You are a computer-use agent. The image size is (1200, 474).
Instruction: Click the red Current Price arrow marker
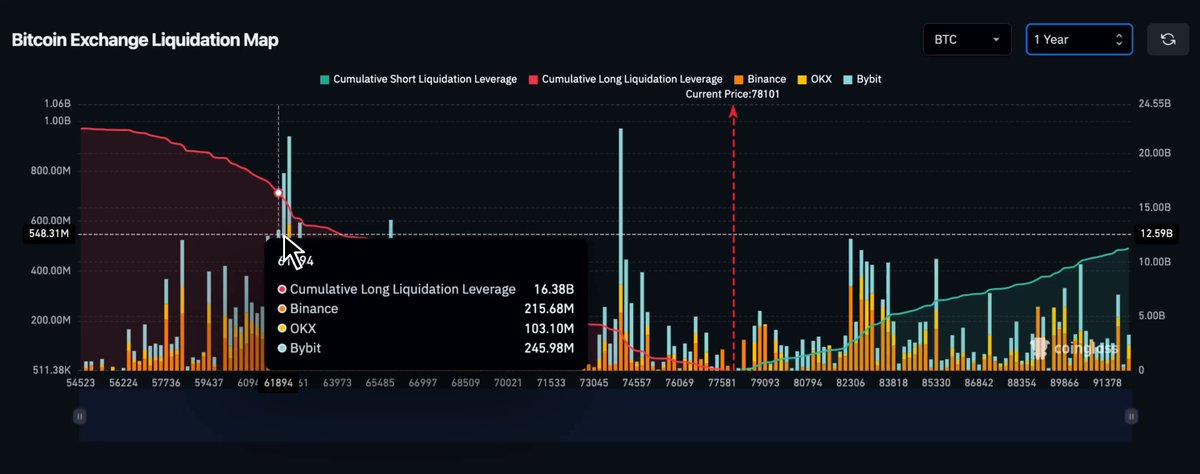733,113
